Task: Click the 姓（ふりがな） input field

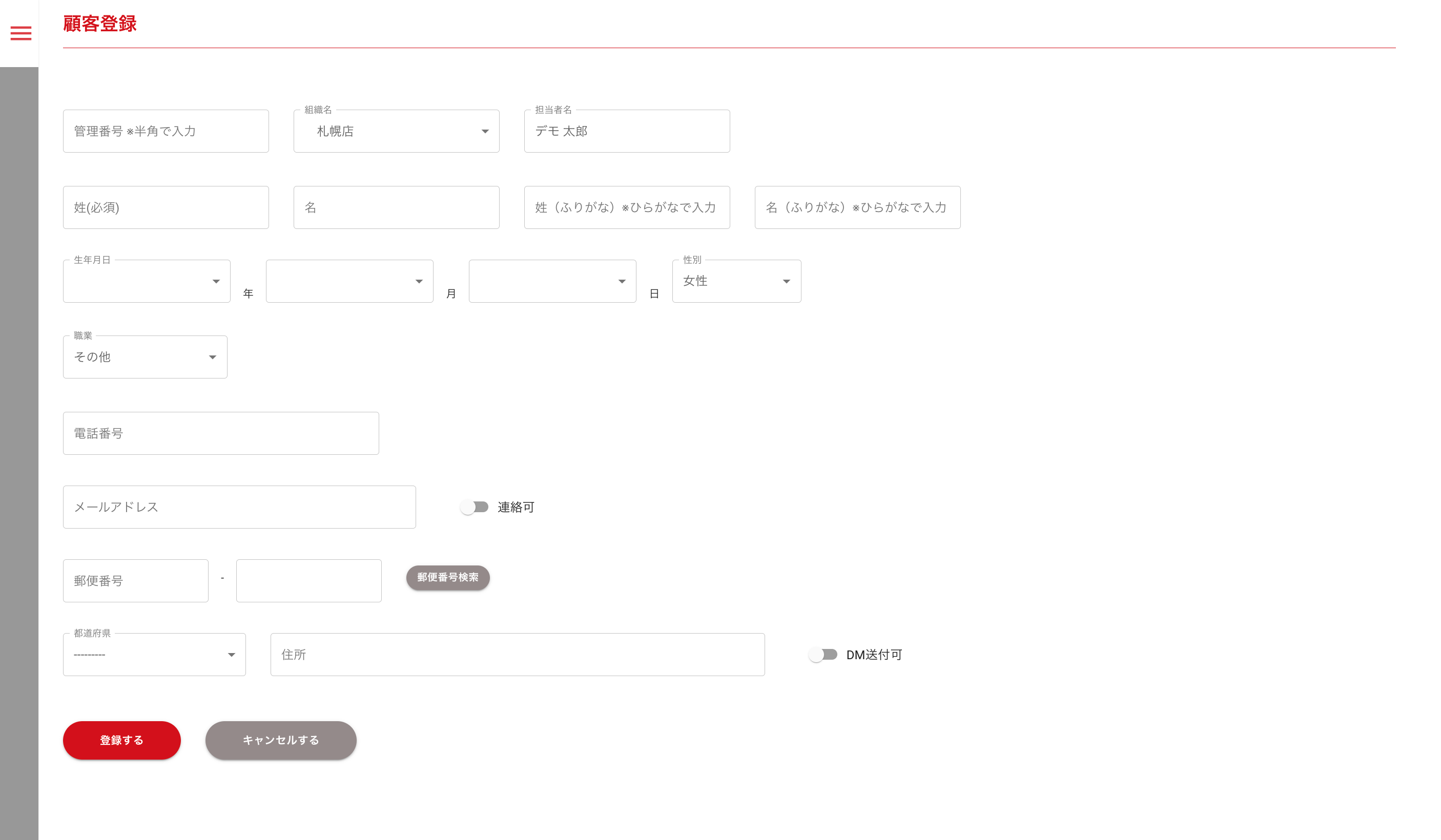Action: (x=627, y=207)
